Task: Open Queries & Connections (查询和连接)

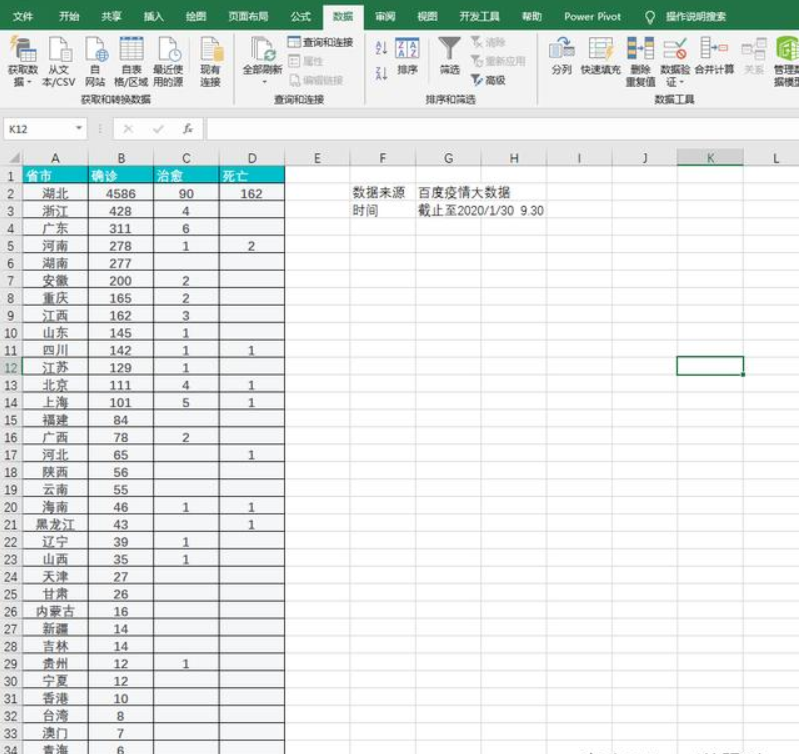Action: [321, 42]
